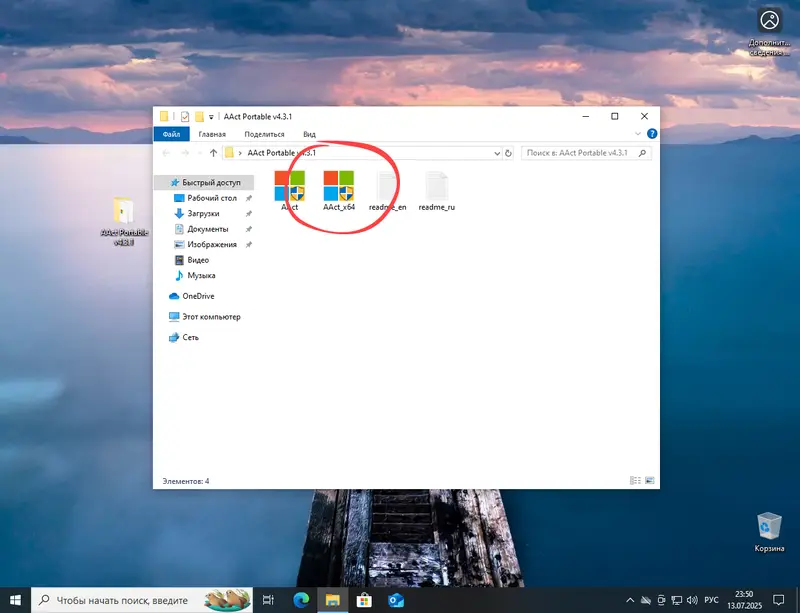
Task: Open the Quick Access Toolbar customize dropdown
Action: 213,116
